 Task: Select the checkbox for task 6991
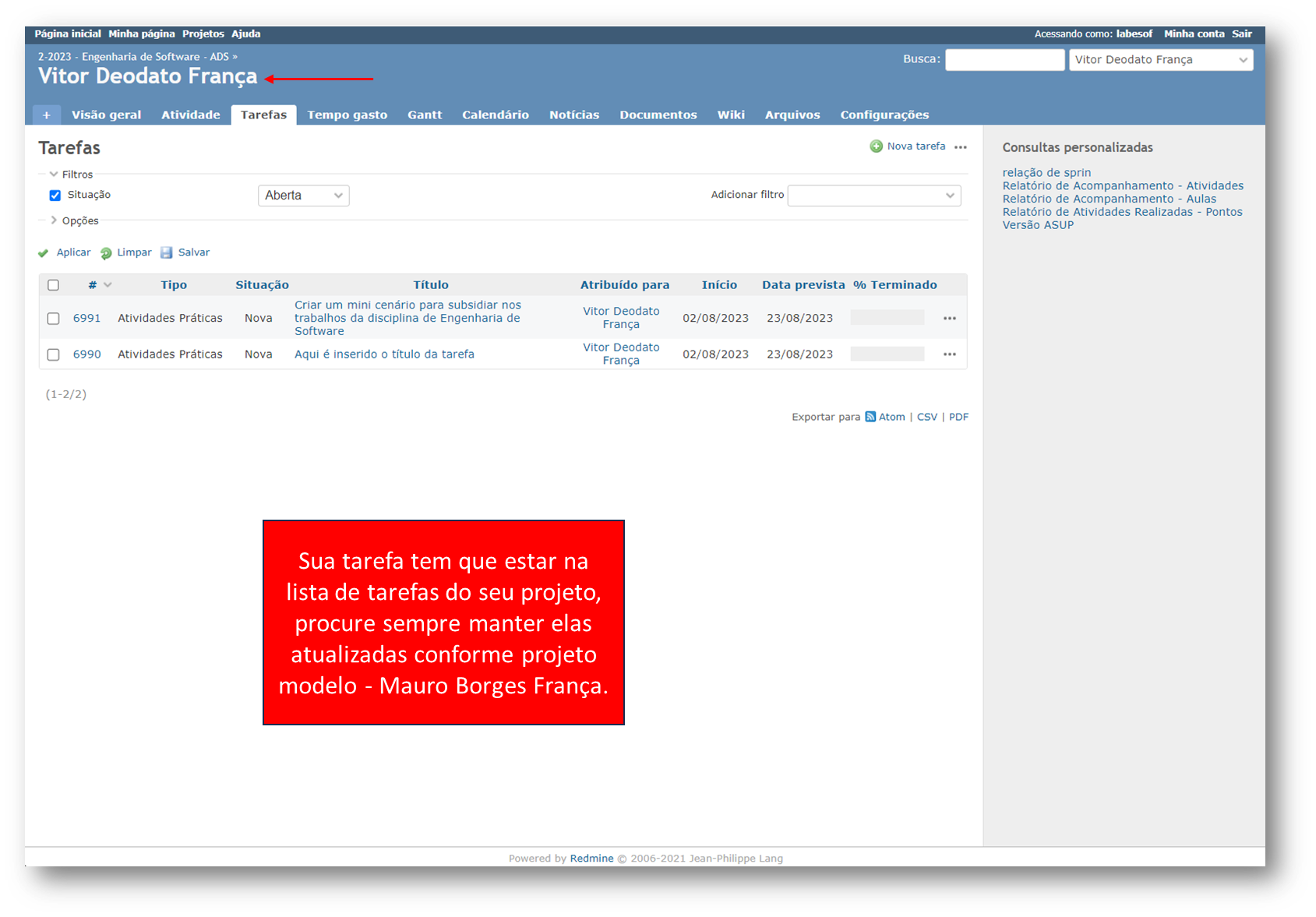pyautogui.click(x=53, y=319)
